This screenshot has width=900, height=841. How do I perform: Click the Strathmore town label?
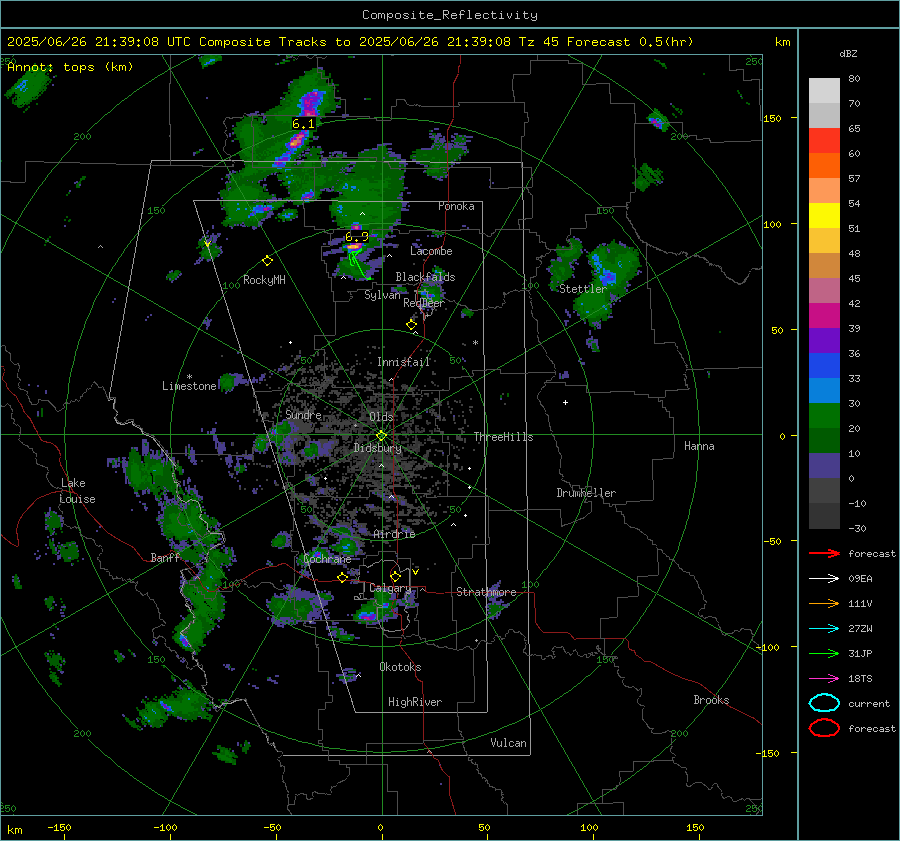coord(486,592)
